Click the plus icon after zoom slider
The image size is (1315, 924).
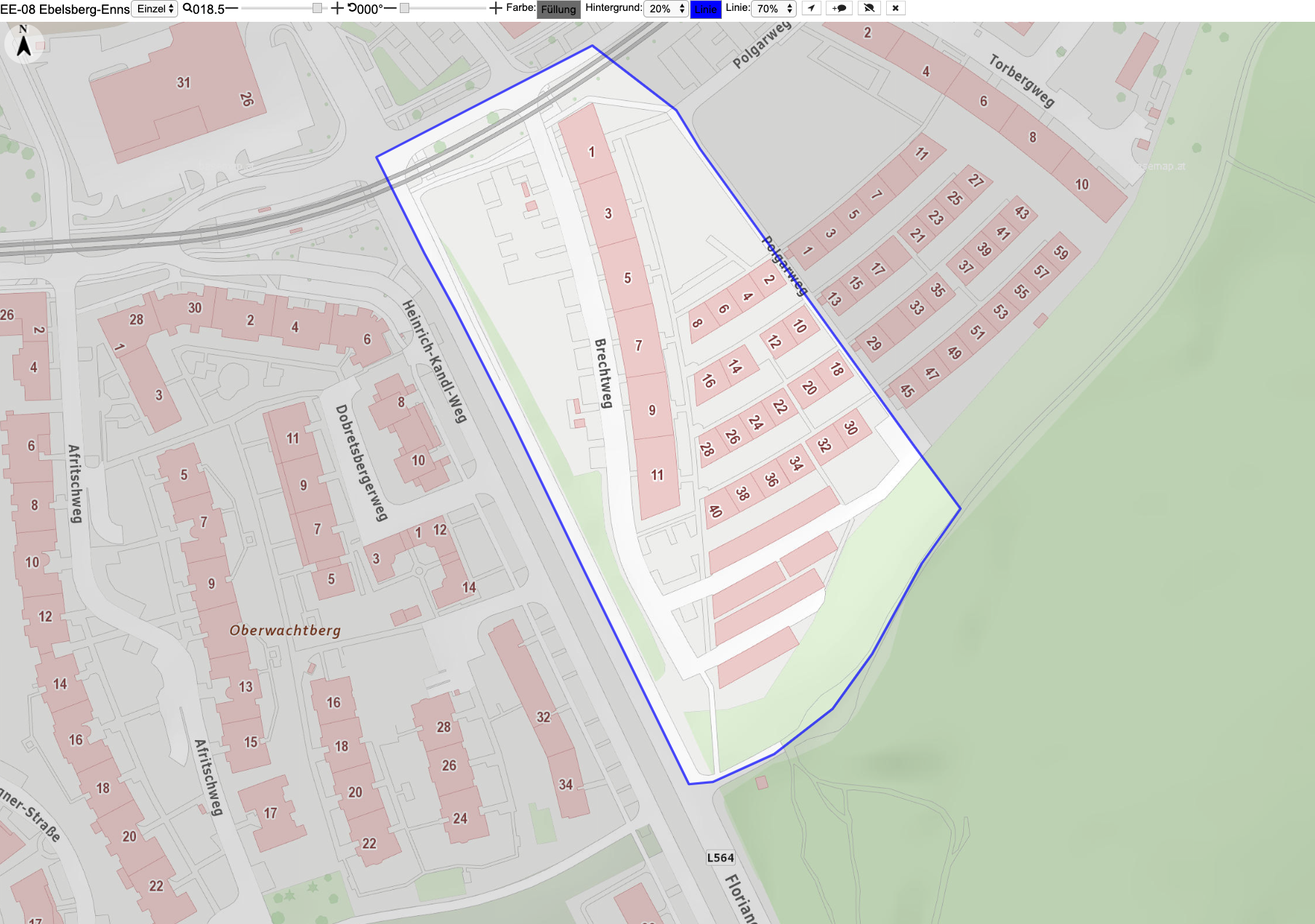click(337, 8)
